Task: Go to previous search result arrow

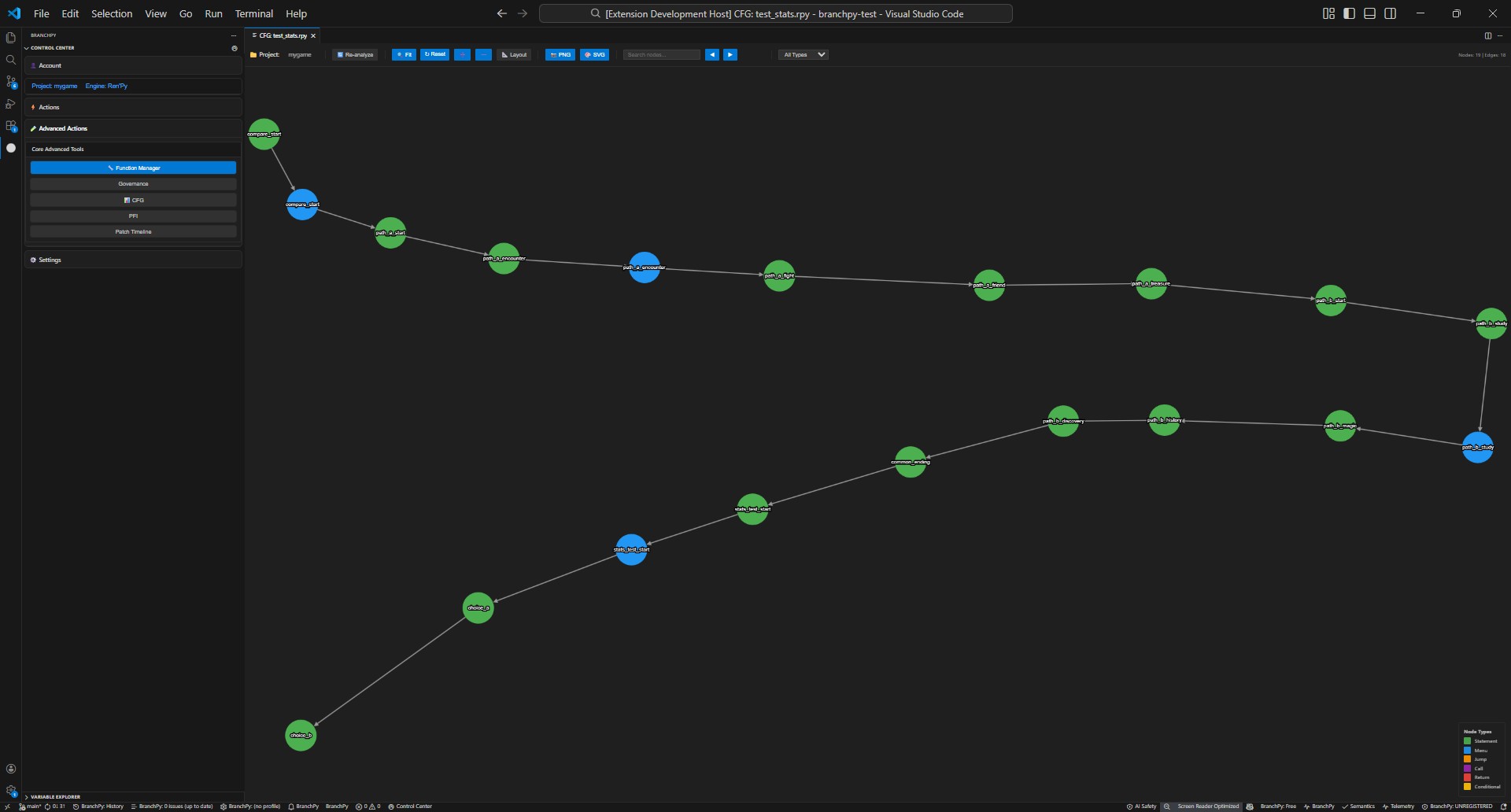Action: (x=712, y=55)
